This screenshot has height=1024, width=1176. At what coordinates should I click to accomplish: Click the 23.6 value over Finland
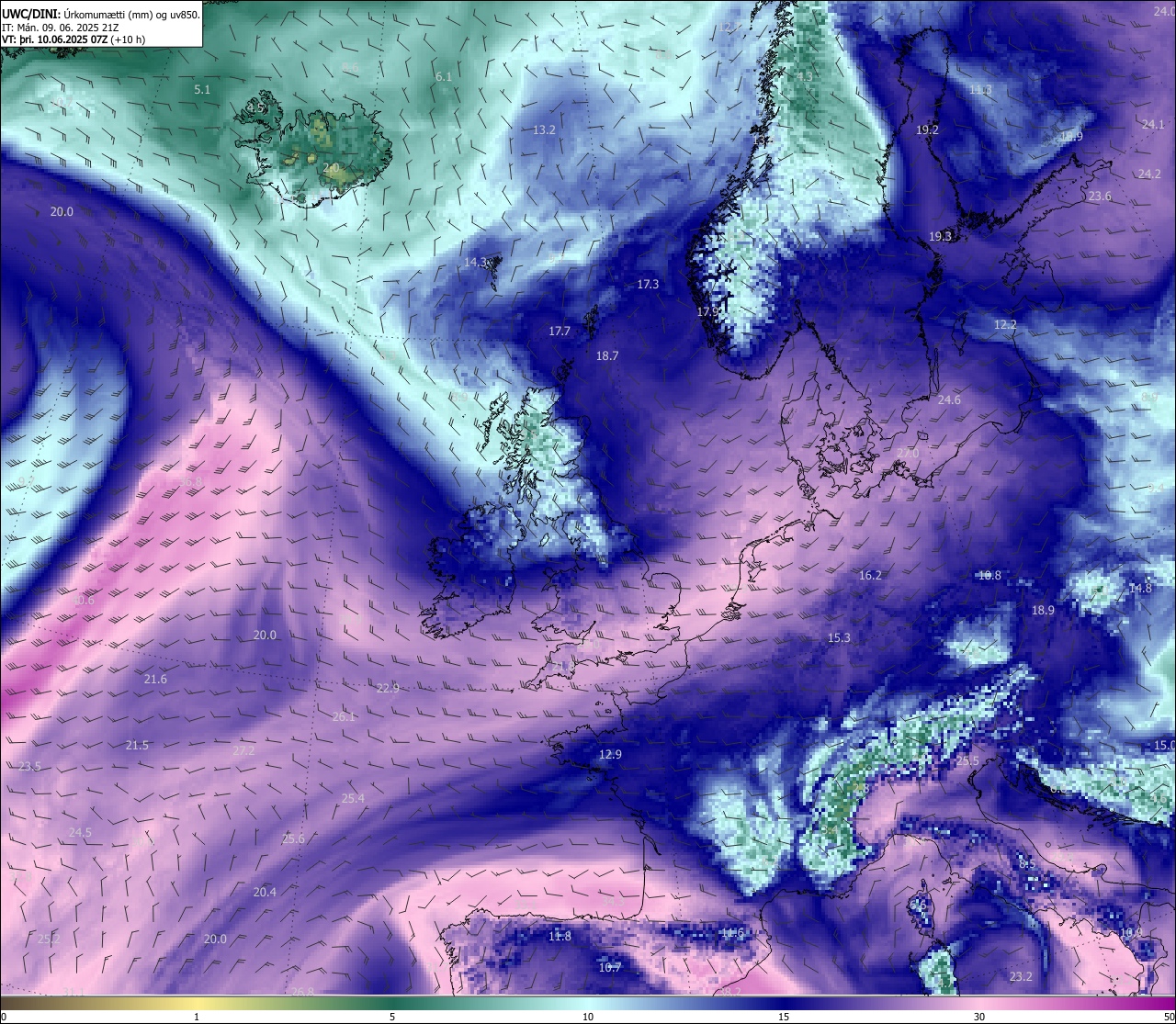coord(1100,197)
